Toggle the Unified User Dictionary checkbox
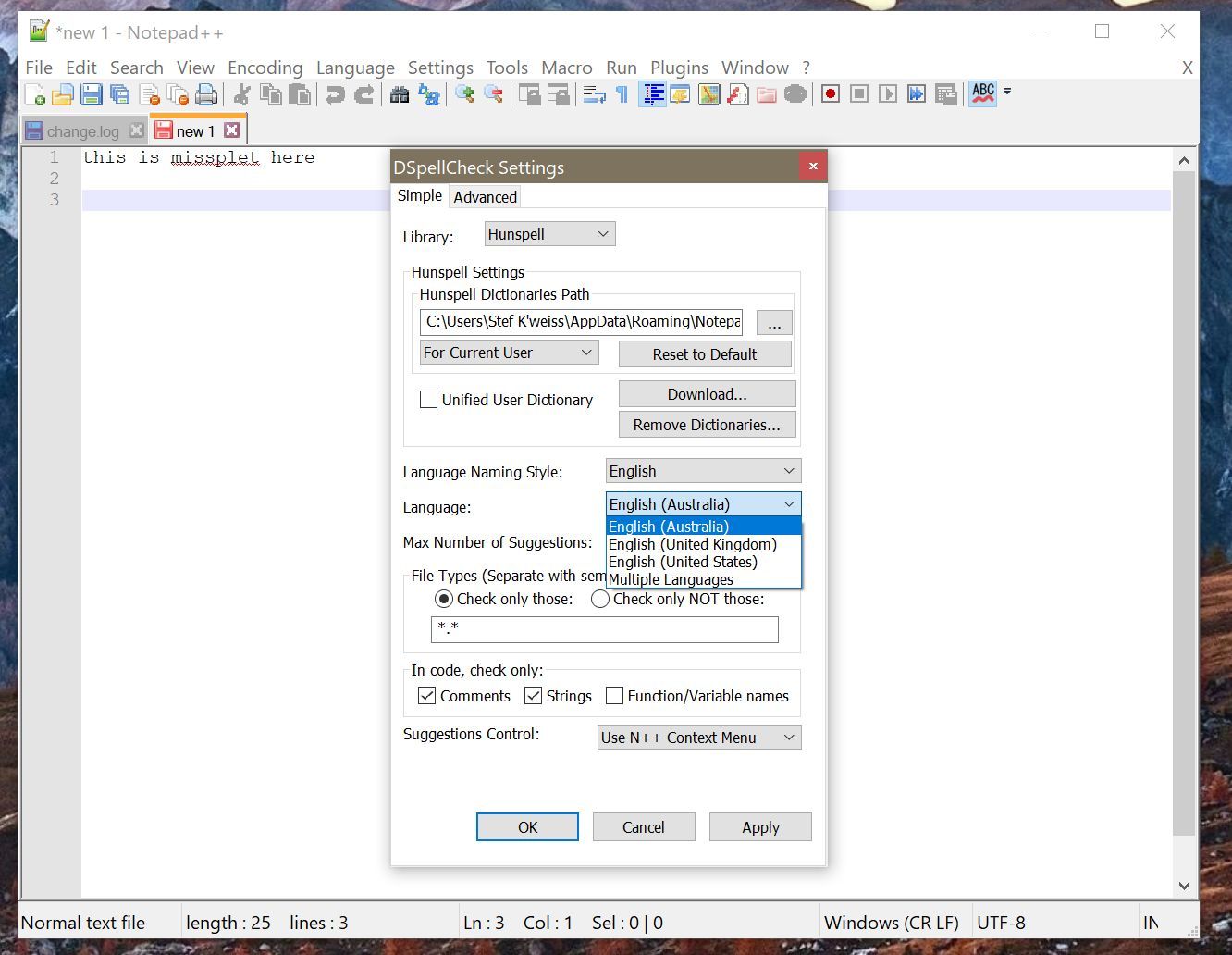The width and height of the screenshot is (1232, 955). pyautogui.click(x=428, y=400)
